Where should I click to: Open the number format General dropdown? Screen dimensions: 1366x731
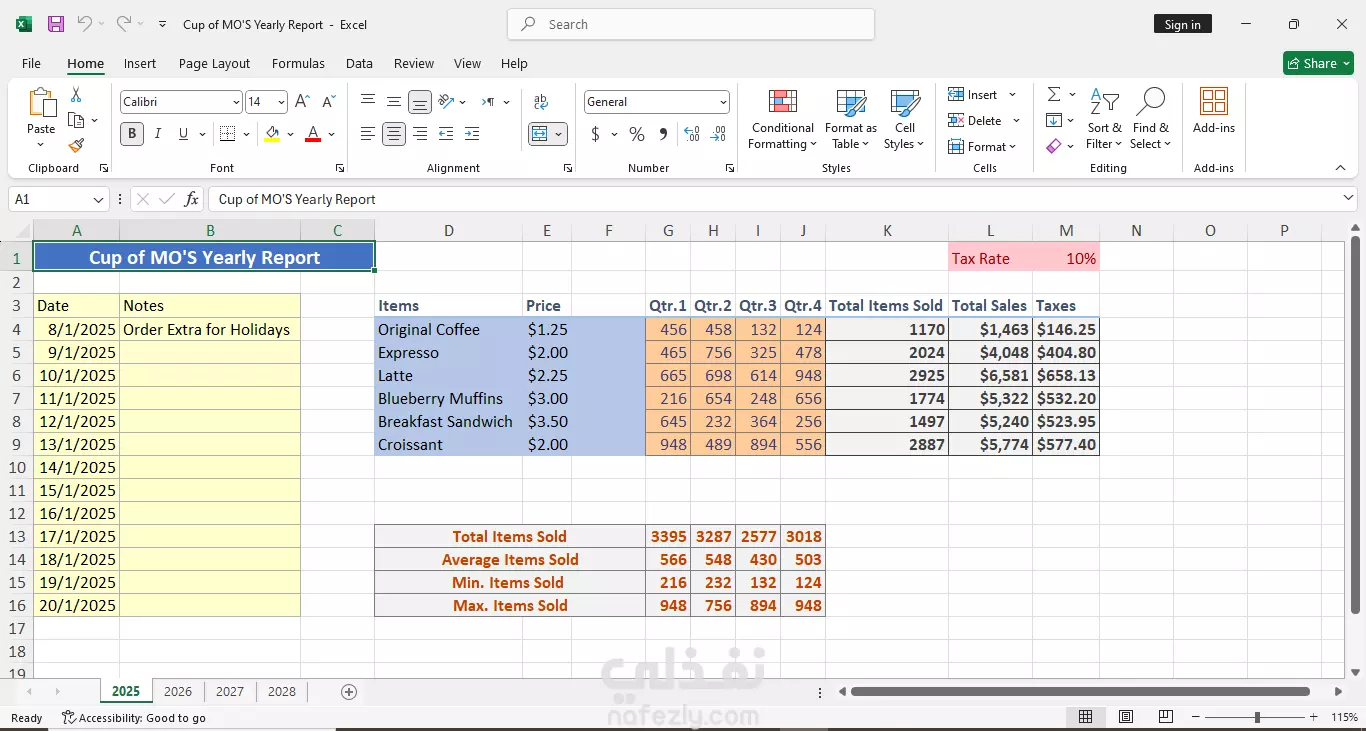point(723,102)
